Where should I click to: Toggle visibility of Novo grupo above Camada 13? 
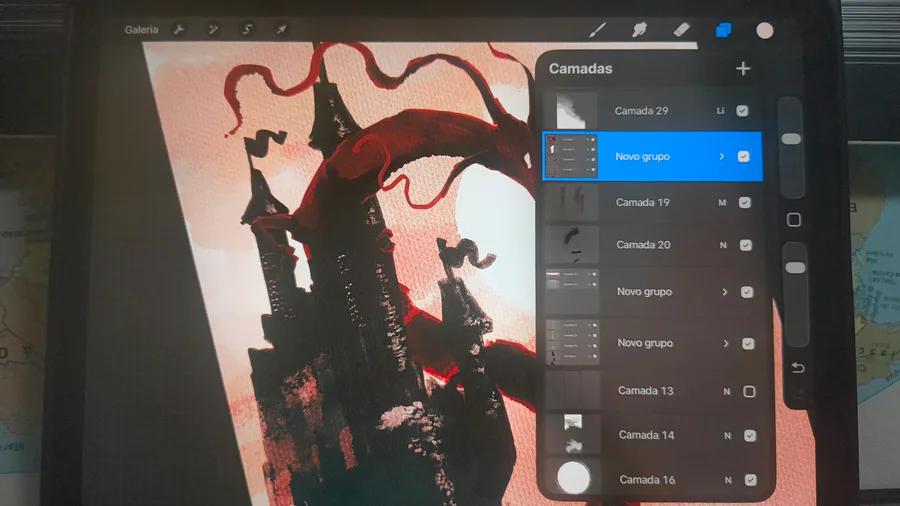click(x=748, y=344)
